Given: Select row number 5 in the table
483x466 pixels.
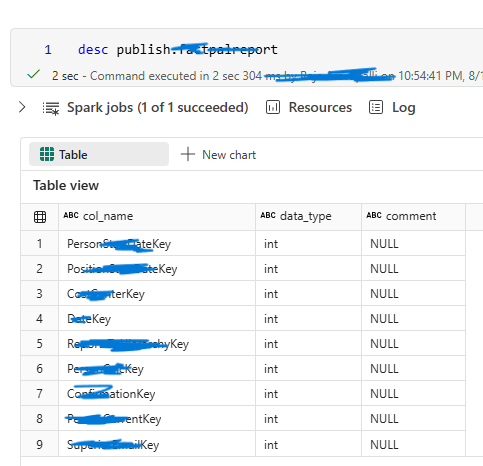Looking at the screenshot, I should click(x=39, y=344).
